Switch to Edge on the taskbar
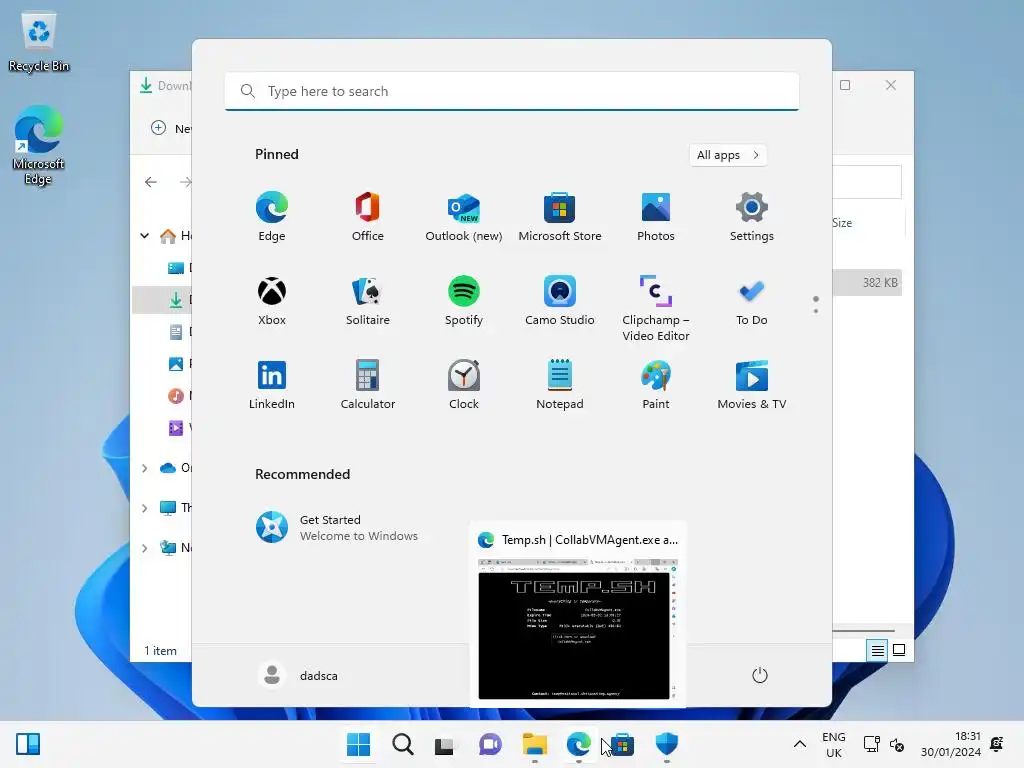This screenshot has width=1024, height=768. point(579,744)
